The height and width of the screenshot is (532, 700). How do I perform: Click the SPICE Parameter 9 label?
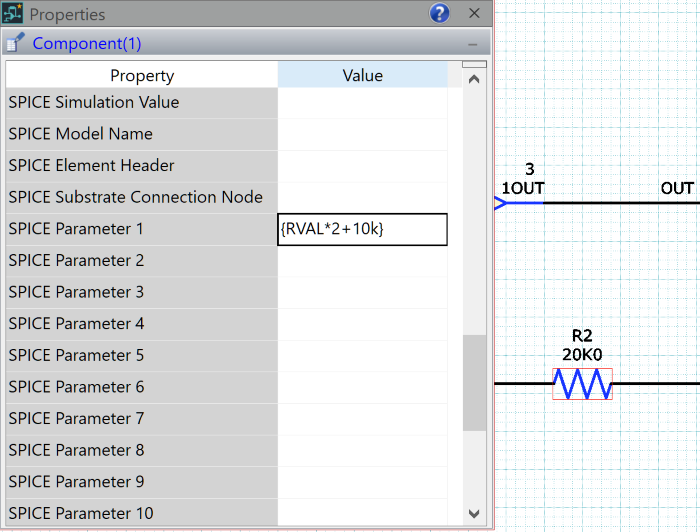click(76, 482)
